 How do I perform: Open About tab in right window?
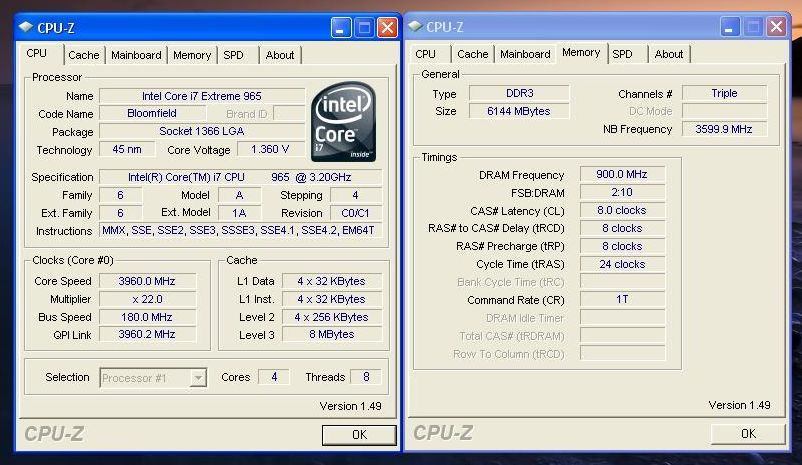(669, 54)
